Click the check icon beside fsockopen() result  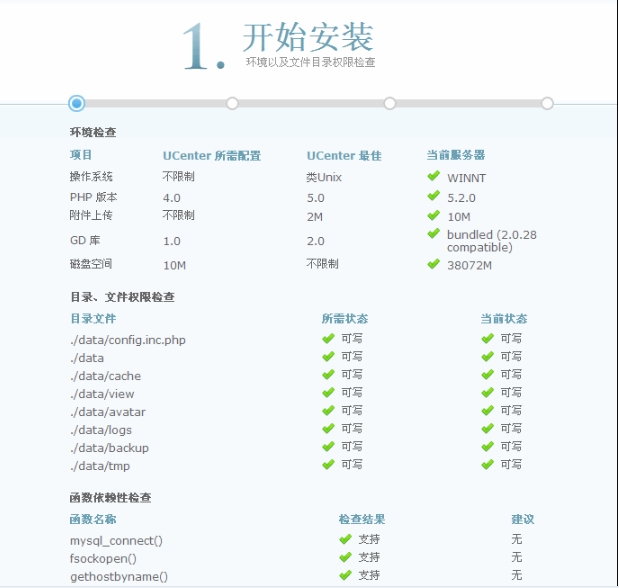click(x=345, y=557)
